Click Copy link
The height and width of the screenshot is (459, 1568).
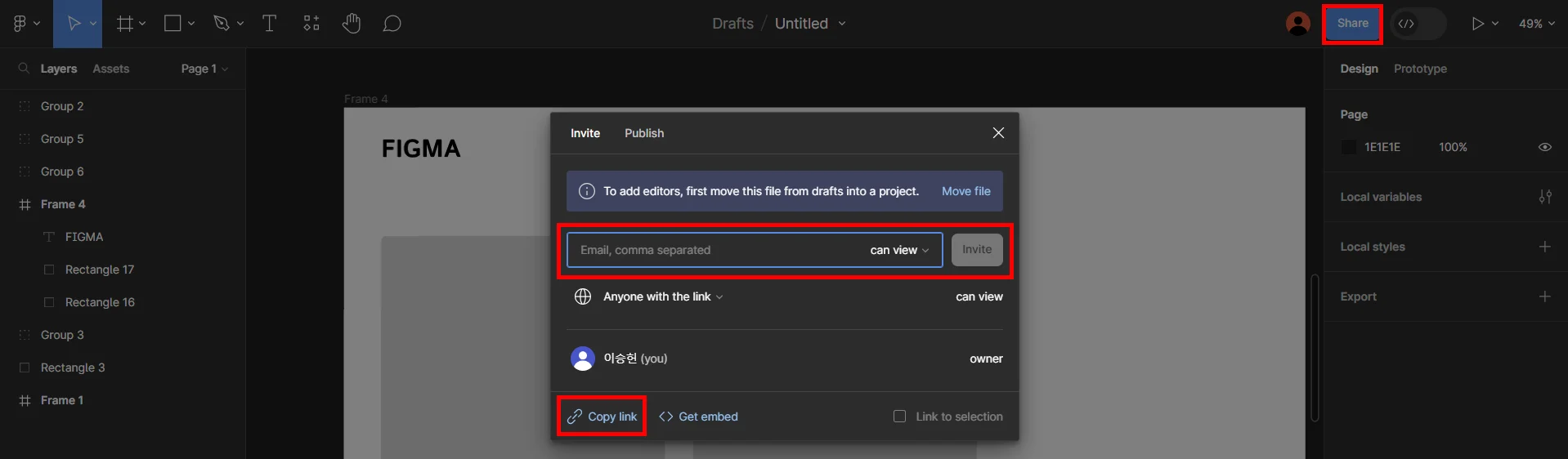(603, 417)
